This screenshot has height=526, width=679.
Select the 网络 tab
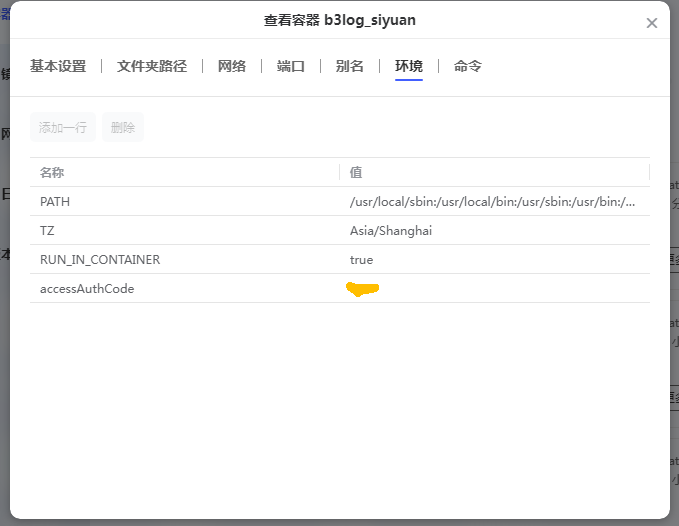(232, 66)
